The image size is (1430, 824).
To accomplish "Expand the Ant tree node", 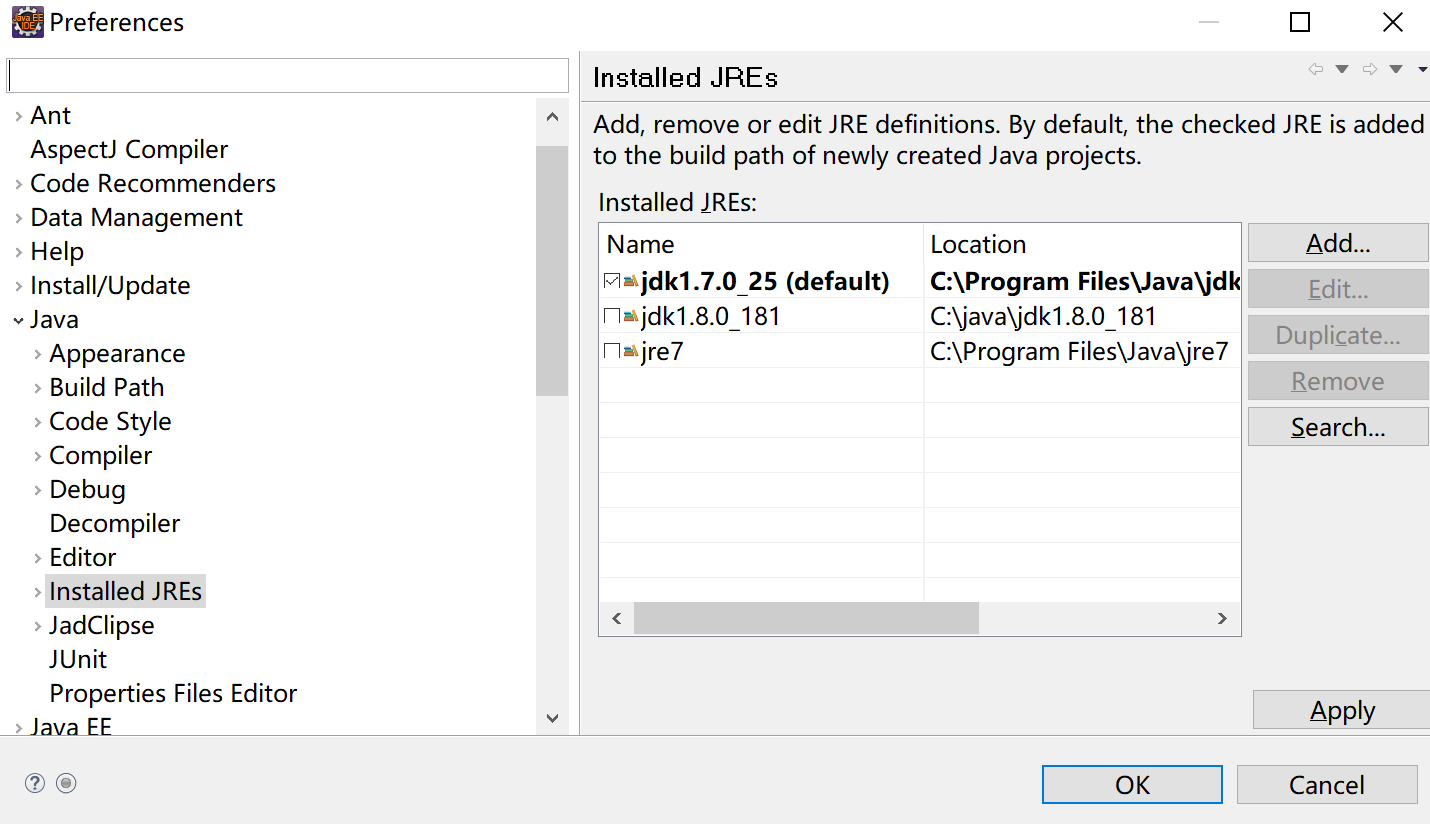I will tap(18, 116).
